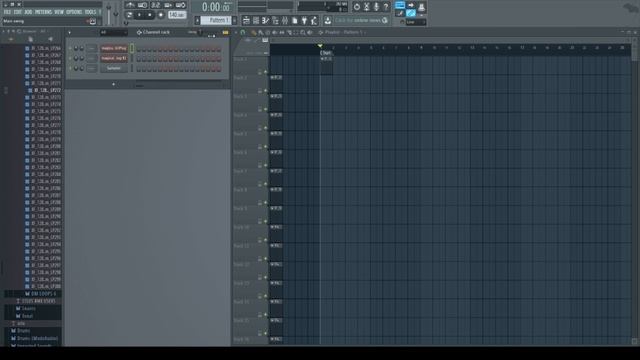Switch between pattern and song mode

129,15
